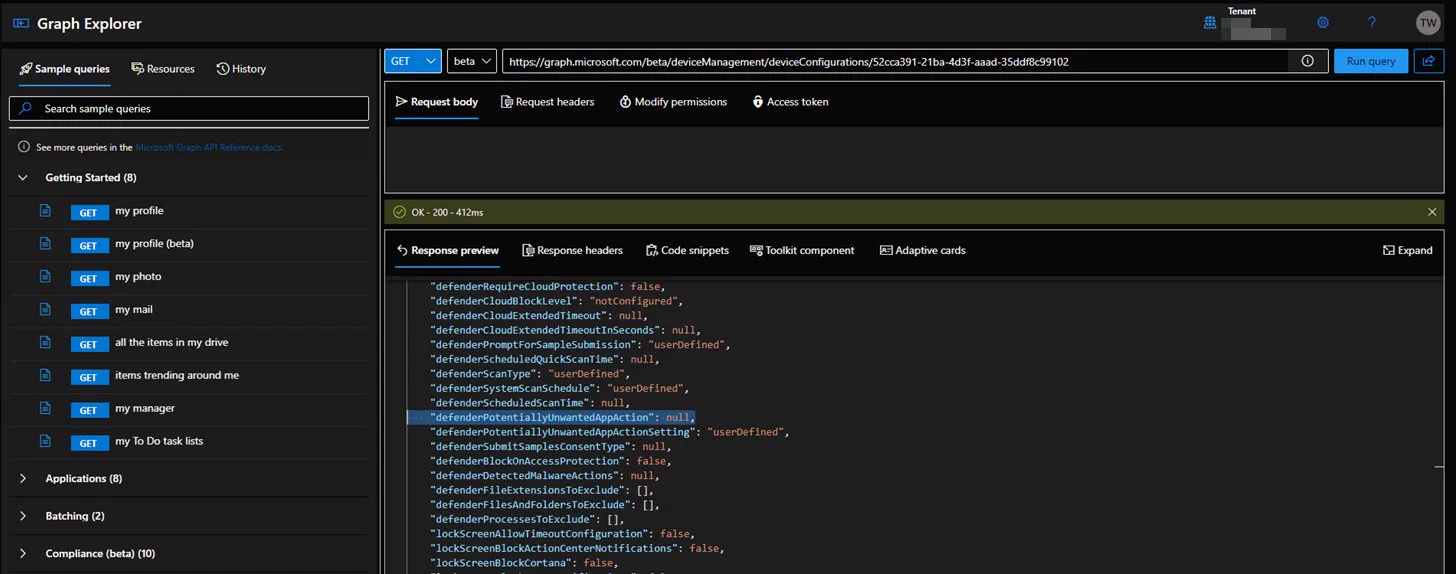Click the search magnifier icon
Viewport: 1456px width, 574px height.
[26, 108]
